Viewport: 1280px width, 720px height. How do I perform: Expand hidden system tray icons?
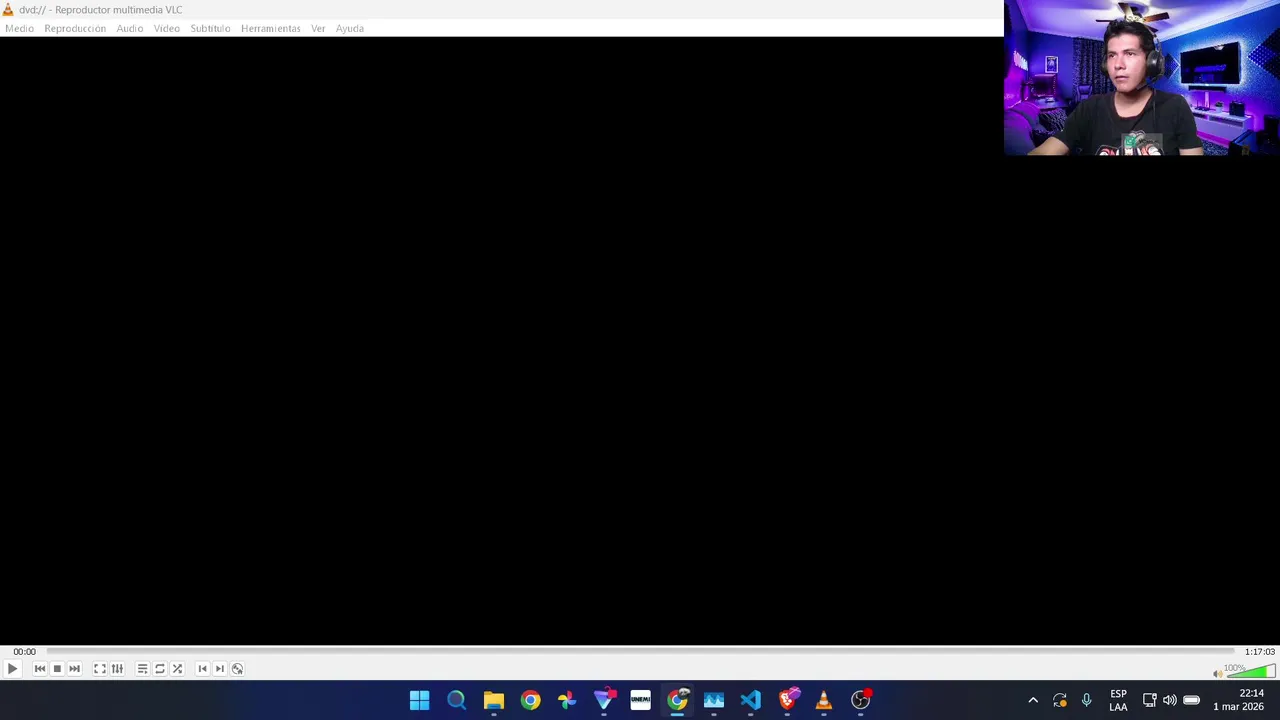tap(1033, 700)
